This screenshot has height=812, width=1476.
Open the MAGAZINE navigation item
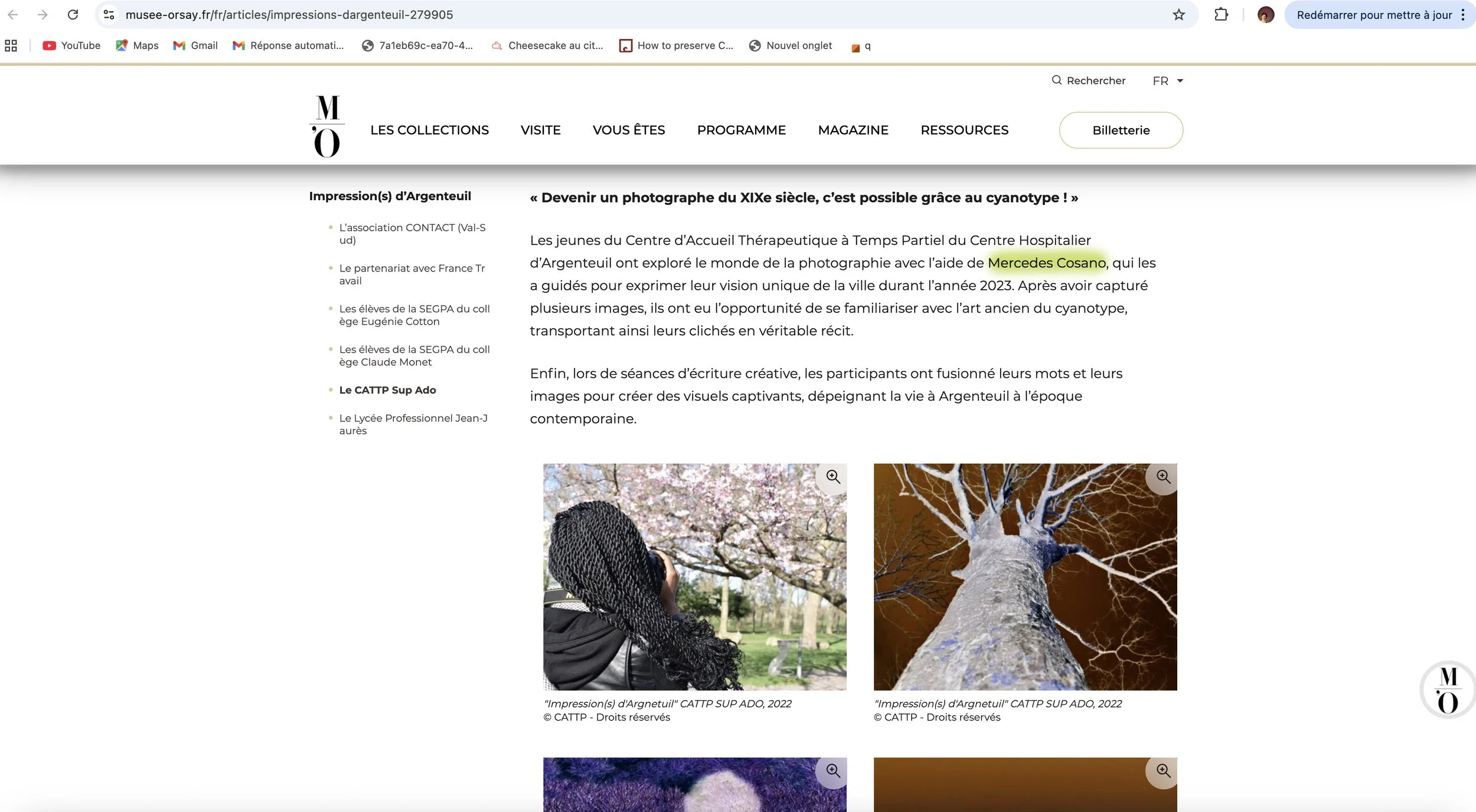pos(853,130)
